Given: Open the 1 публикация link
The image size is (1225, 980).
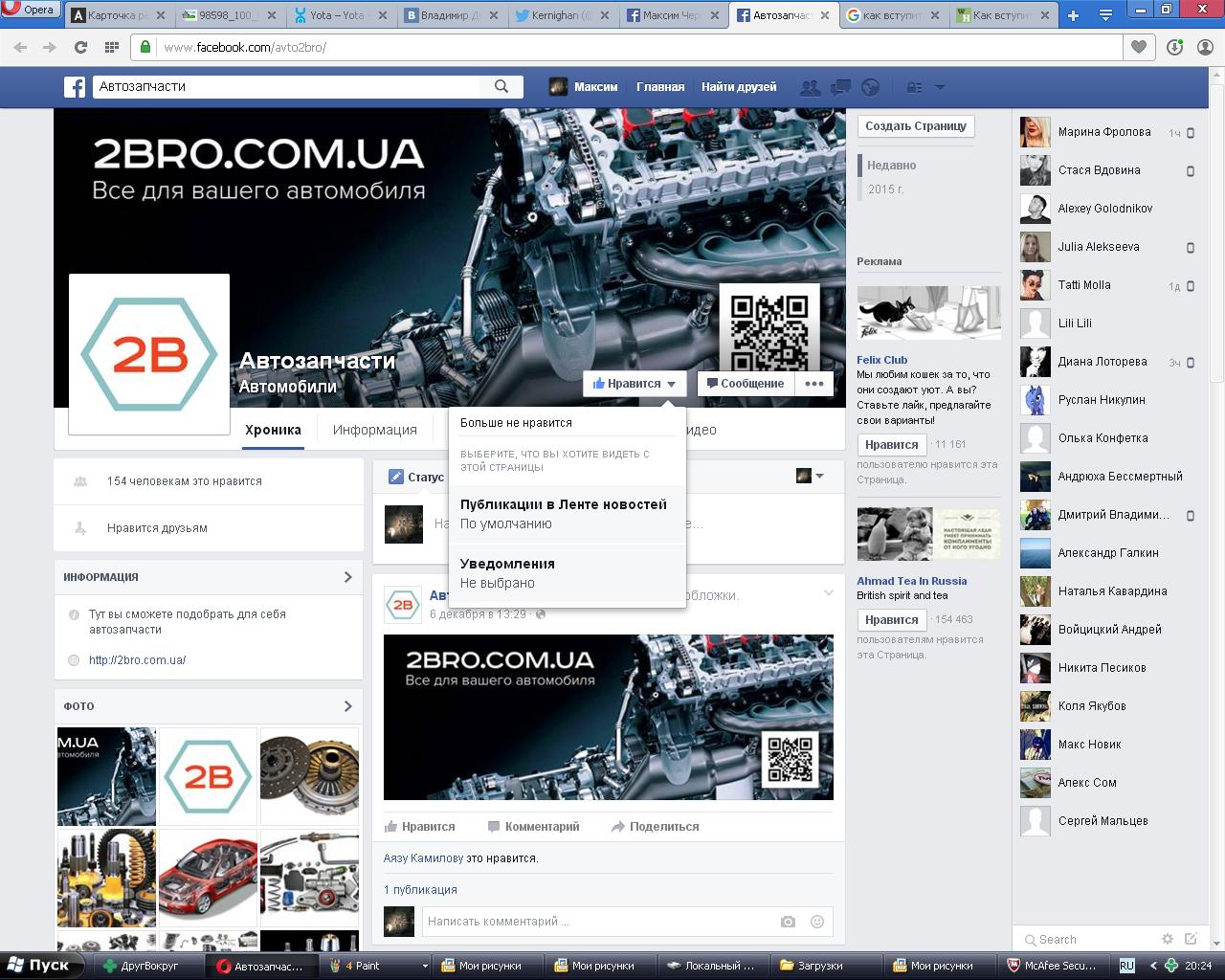Looking at the screenshot, I should 420,890.
